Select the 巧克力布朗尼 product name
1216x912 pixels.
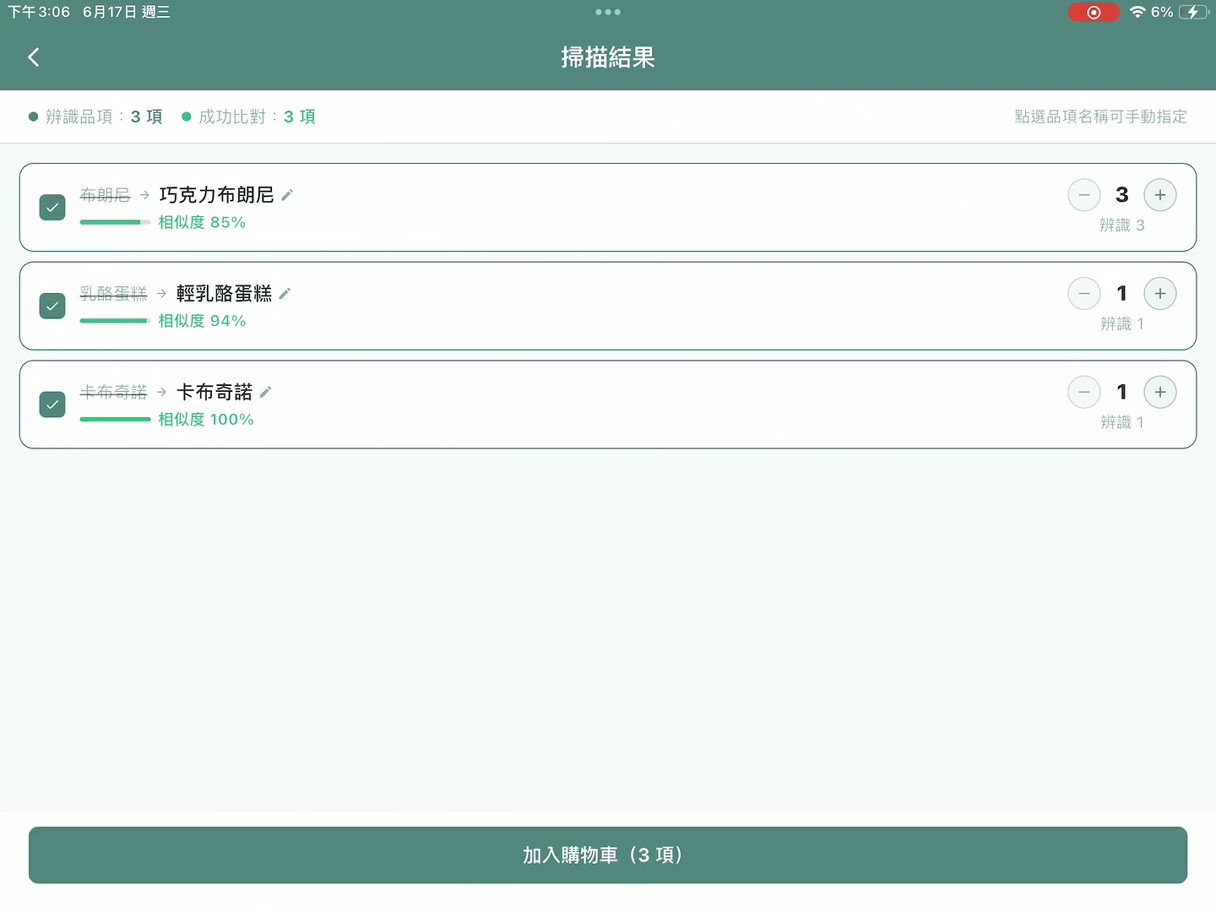217,195
